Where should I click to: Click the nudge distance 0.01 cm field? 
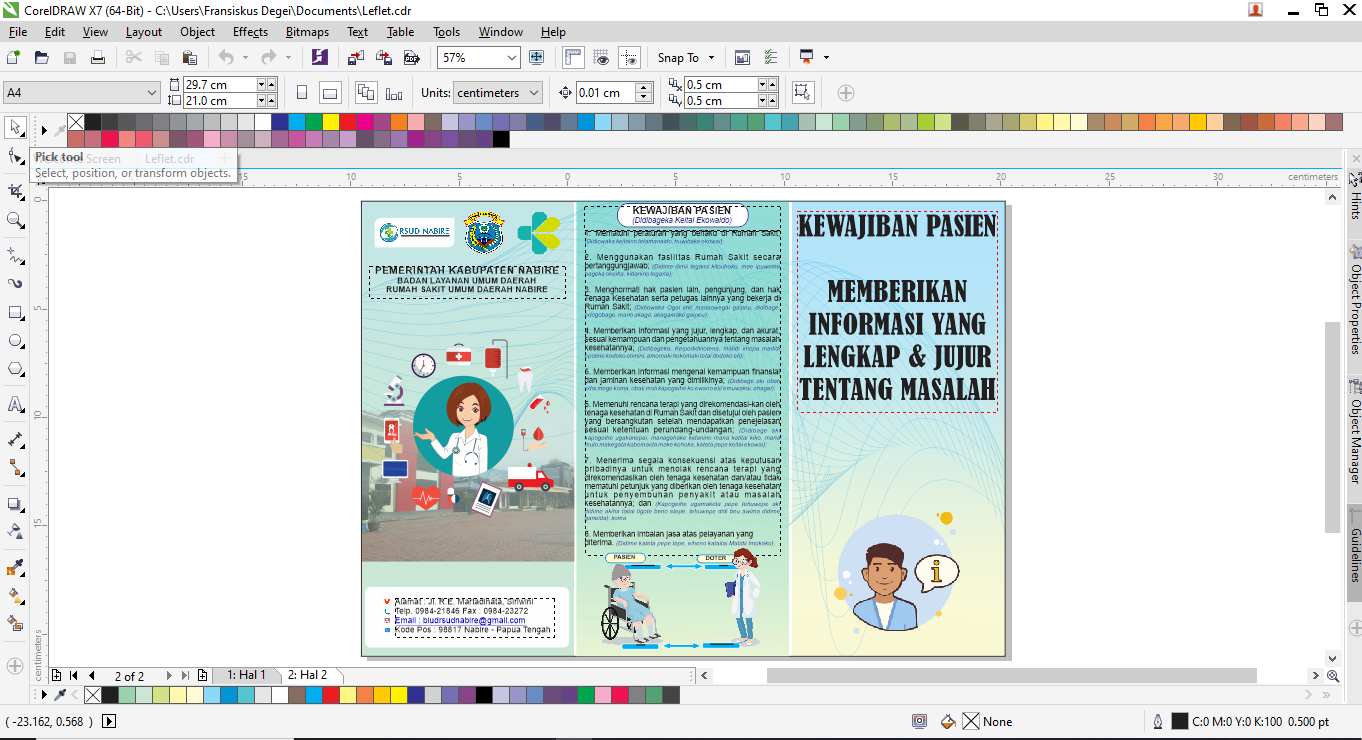pyautogui.click(x=604, y=93)
